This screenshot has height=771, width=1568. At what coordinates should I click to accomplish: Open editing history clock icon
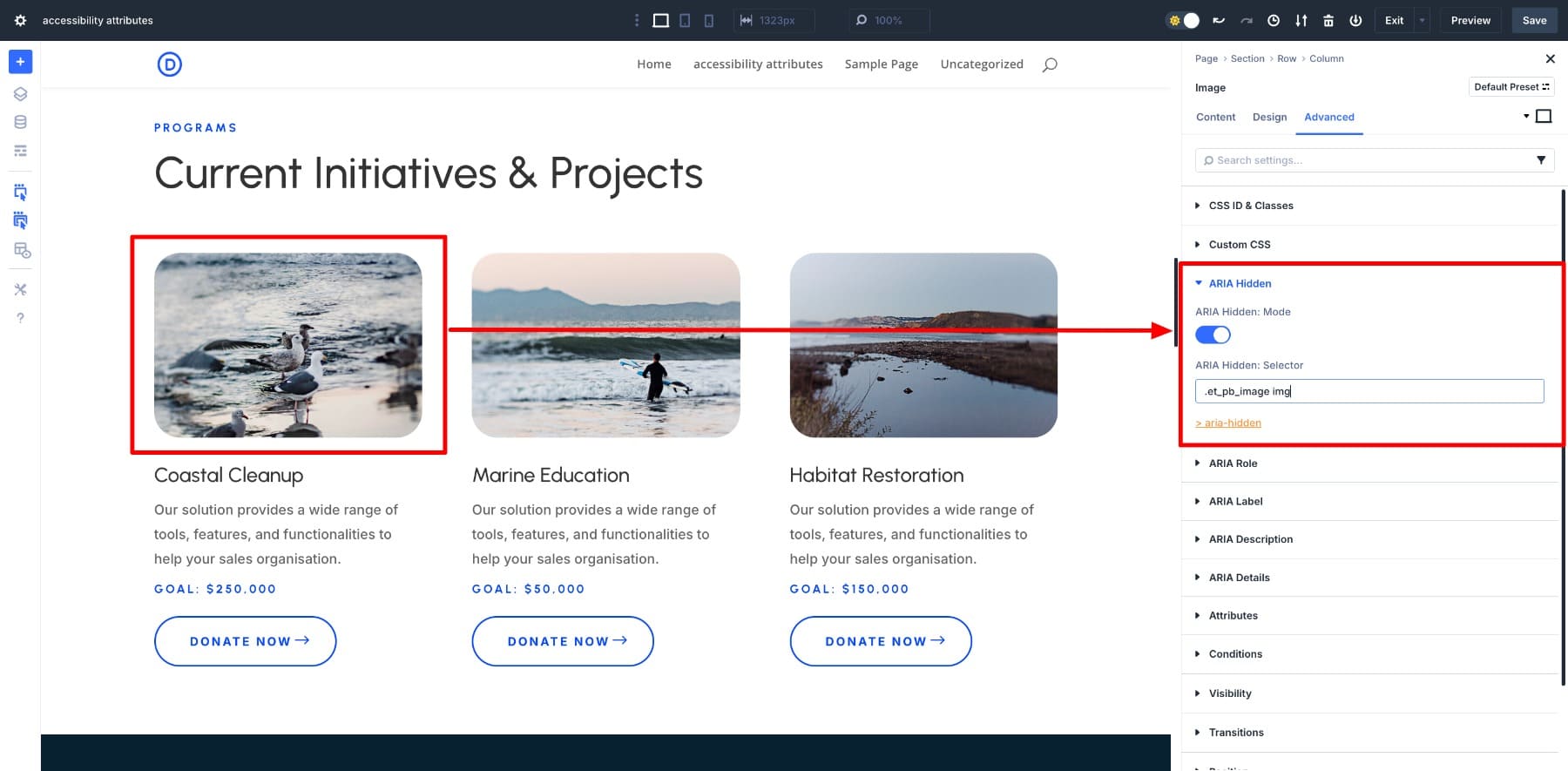coord(1274,20)
